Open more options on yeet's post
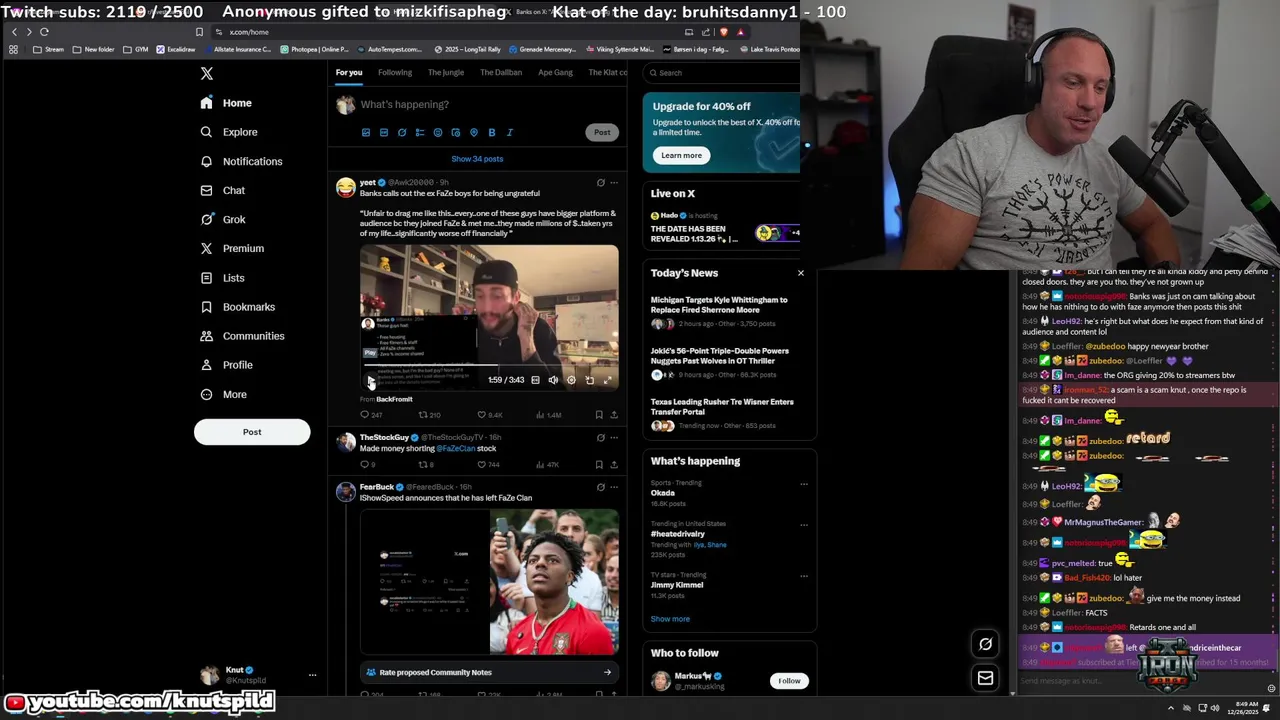Image resolution: width=1280 pixels, height=720 pixels. pyautogui.click(x=614, y=183)
